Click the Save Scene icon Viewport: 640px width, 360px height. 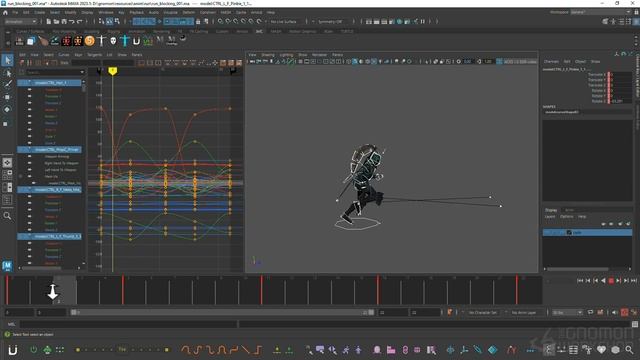[x=64, y=22]
